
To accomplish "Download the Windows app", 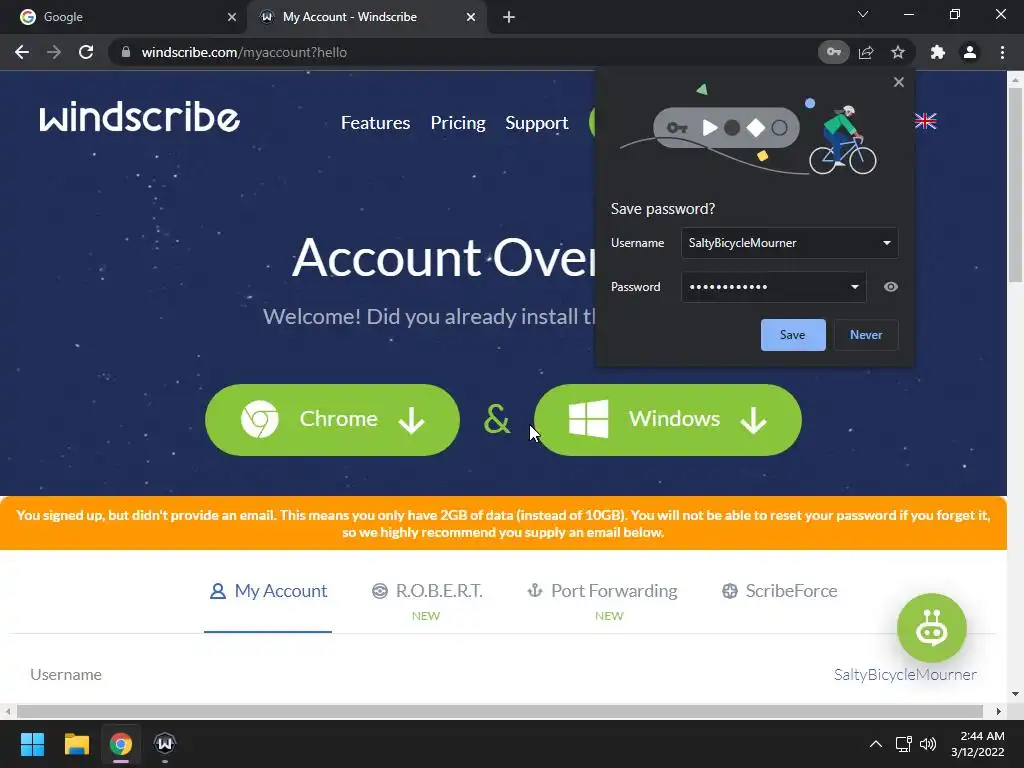I will coord(667,419).
